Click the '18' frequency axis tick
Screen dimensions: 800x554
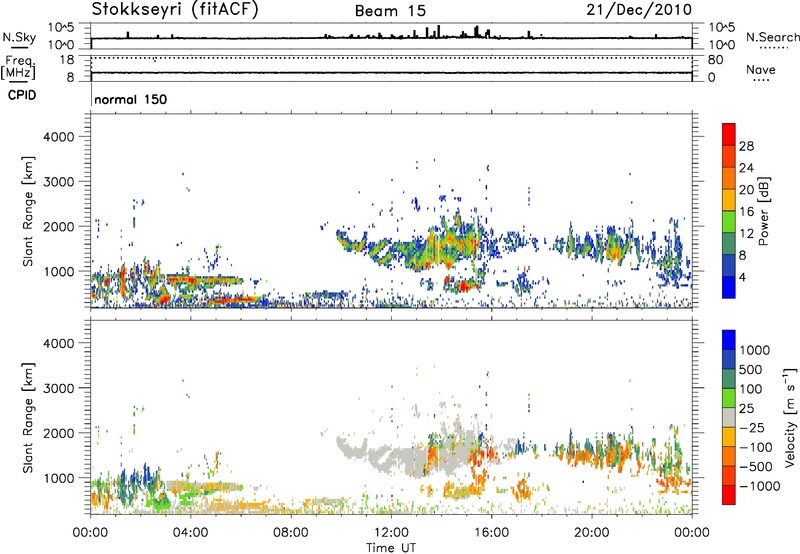coord(67,60)
